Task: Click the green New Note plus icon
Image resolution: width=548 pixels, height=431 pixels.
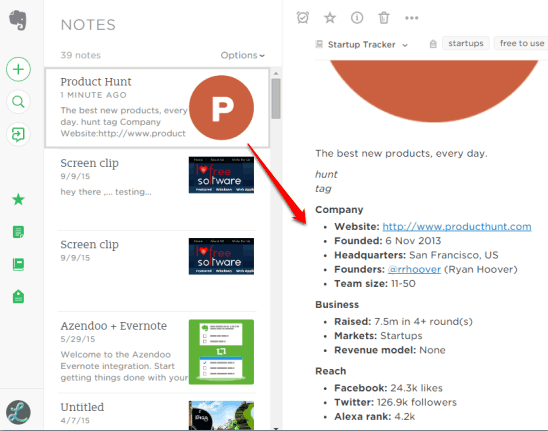Action: coord(18,69)
